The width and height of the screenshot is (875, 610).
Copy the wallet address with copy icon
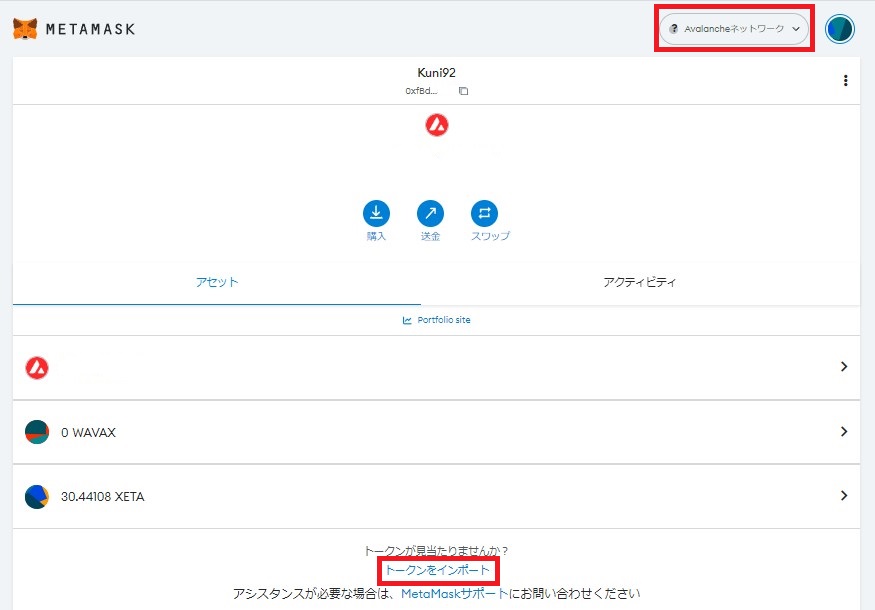pyautogui.click(x=463, y=91)
